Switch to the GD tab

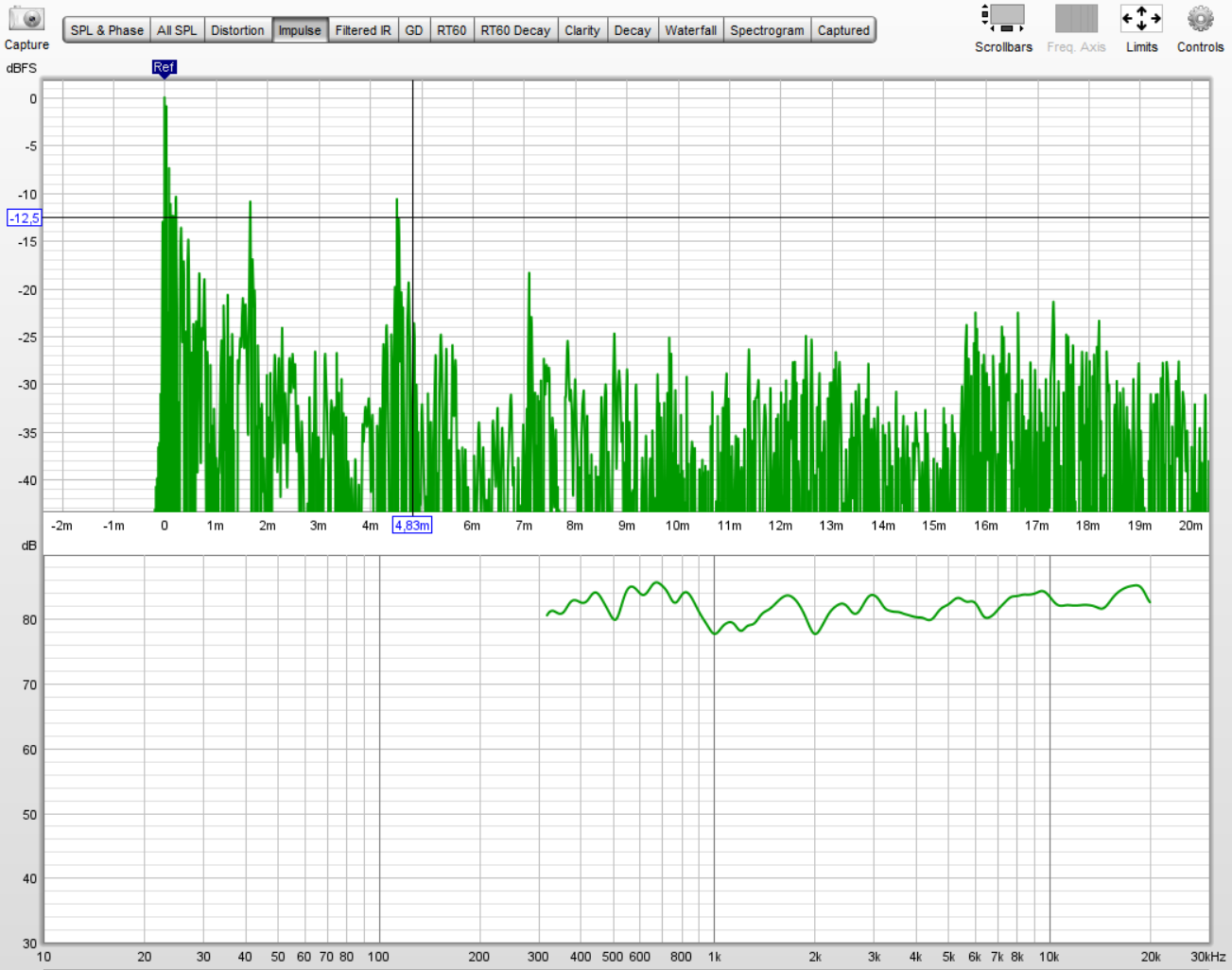point(414,30)
